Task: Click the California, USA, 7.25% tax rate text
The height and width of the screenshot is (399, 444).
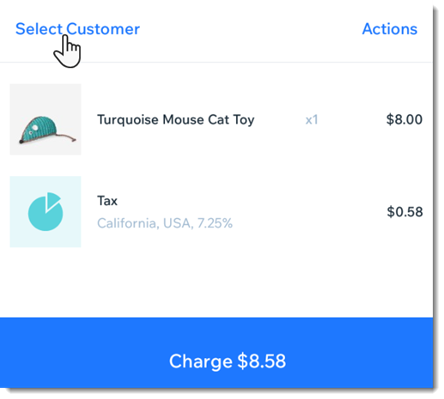Action: 165,223
